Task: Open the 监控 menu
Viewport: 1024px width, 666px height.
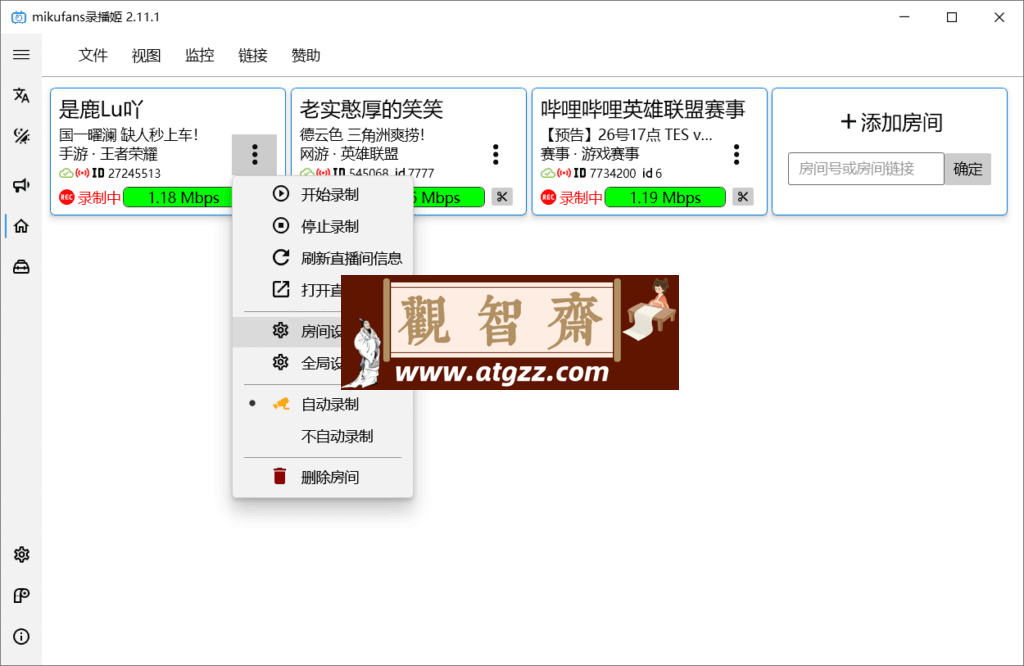Action: [x=199, y=56]
